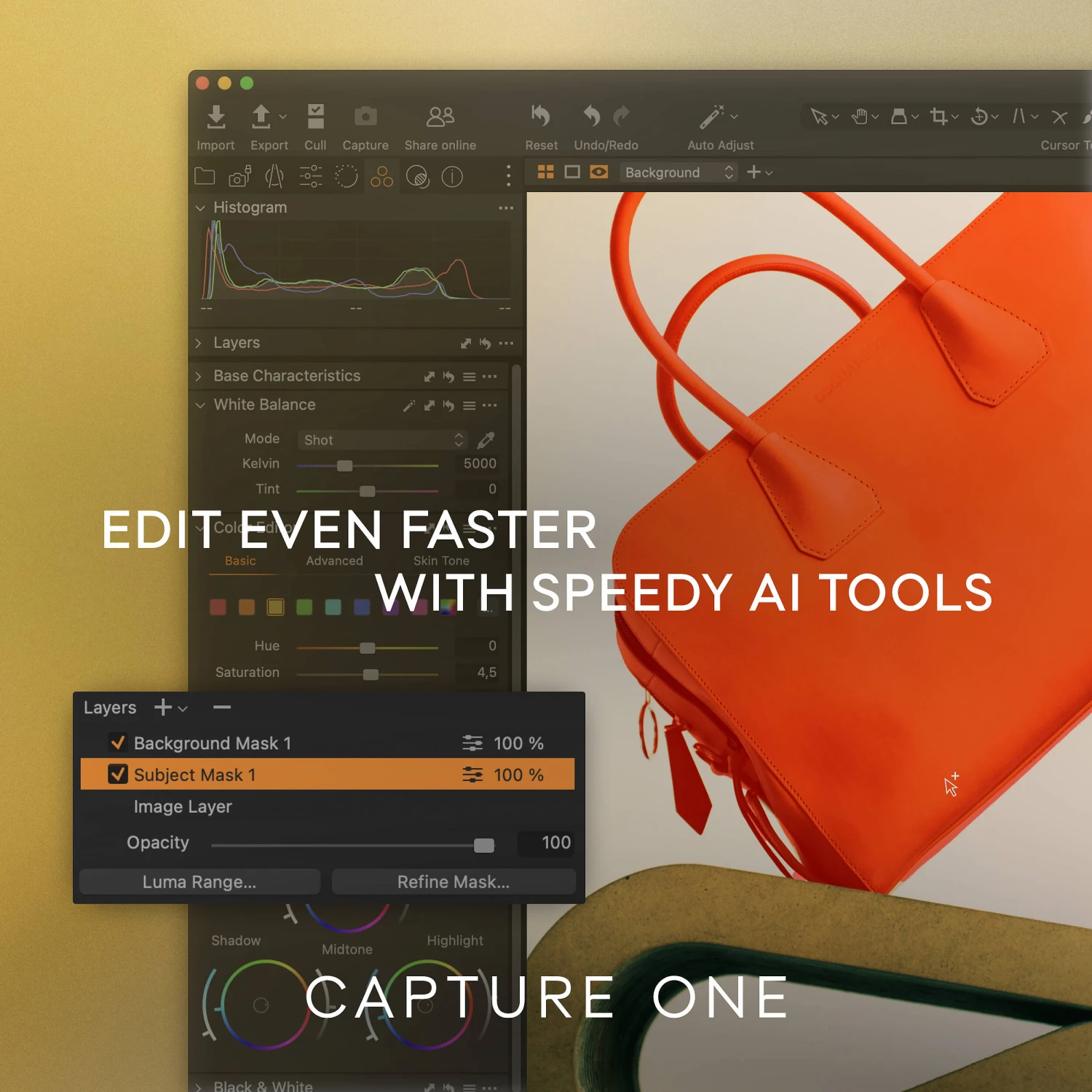Click the layer Opacity slider handle
The image size is (1092, 1092).
click(x=483, y=845)
